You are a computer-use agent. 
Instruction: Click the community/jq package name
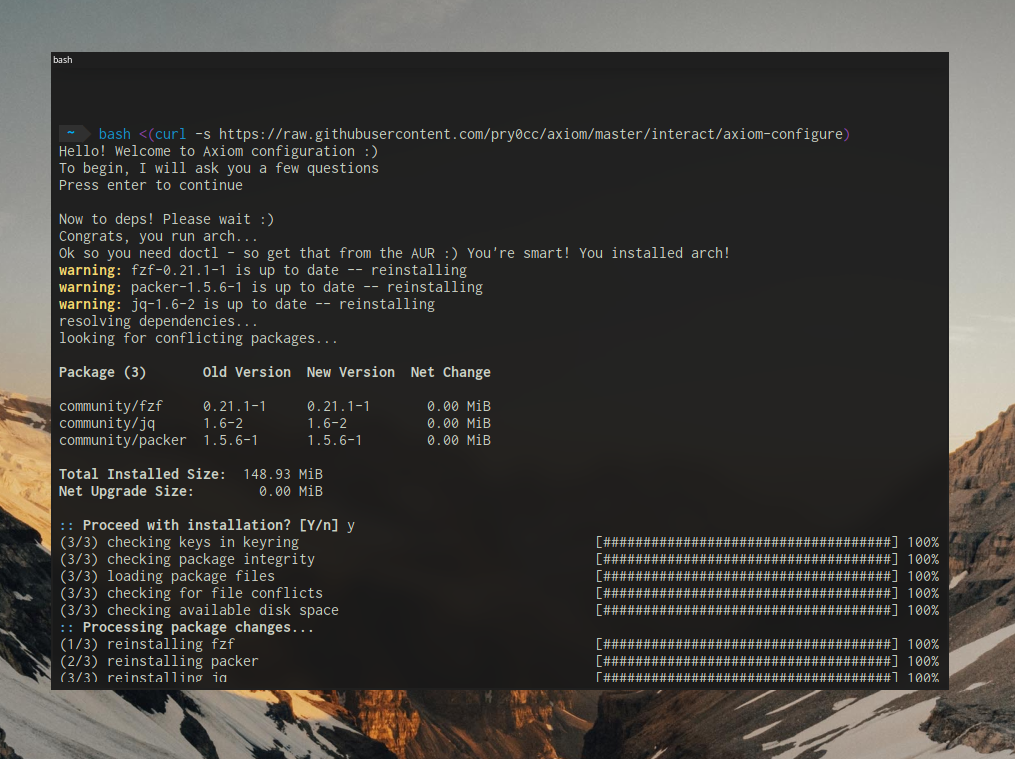107,423
